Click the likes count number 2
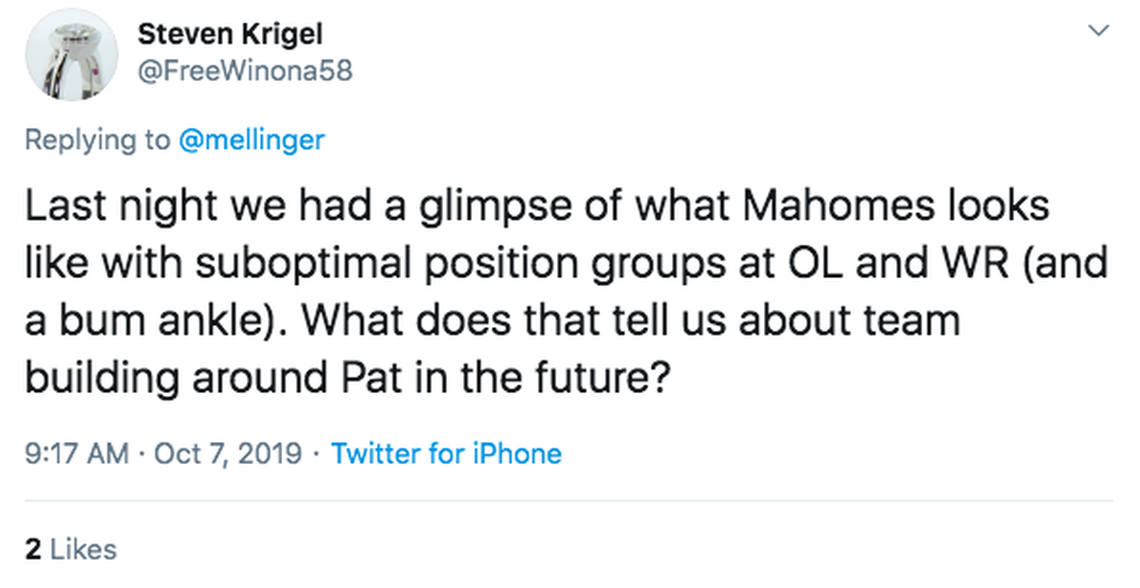This screenshot has height=588, width=1140. point(32,548)
